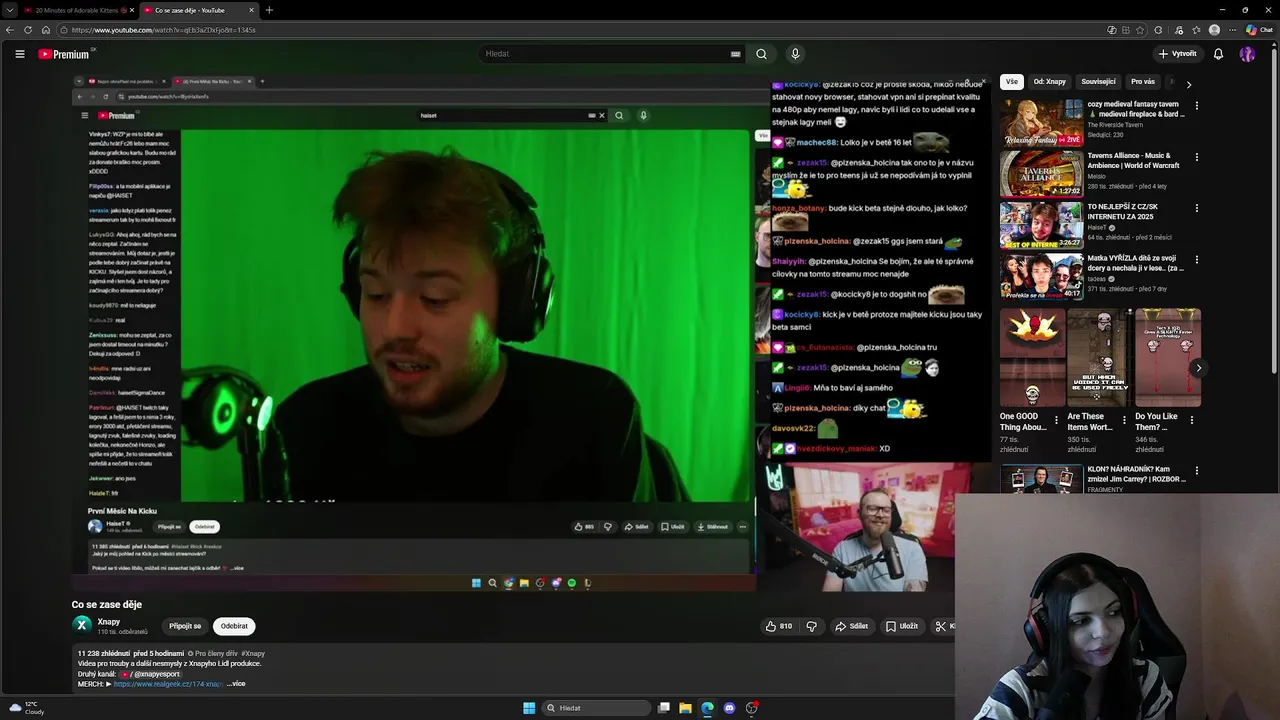
Task: Open the realgeek.cz merch link
Action: click(x=168, y=684)
